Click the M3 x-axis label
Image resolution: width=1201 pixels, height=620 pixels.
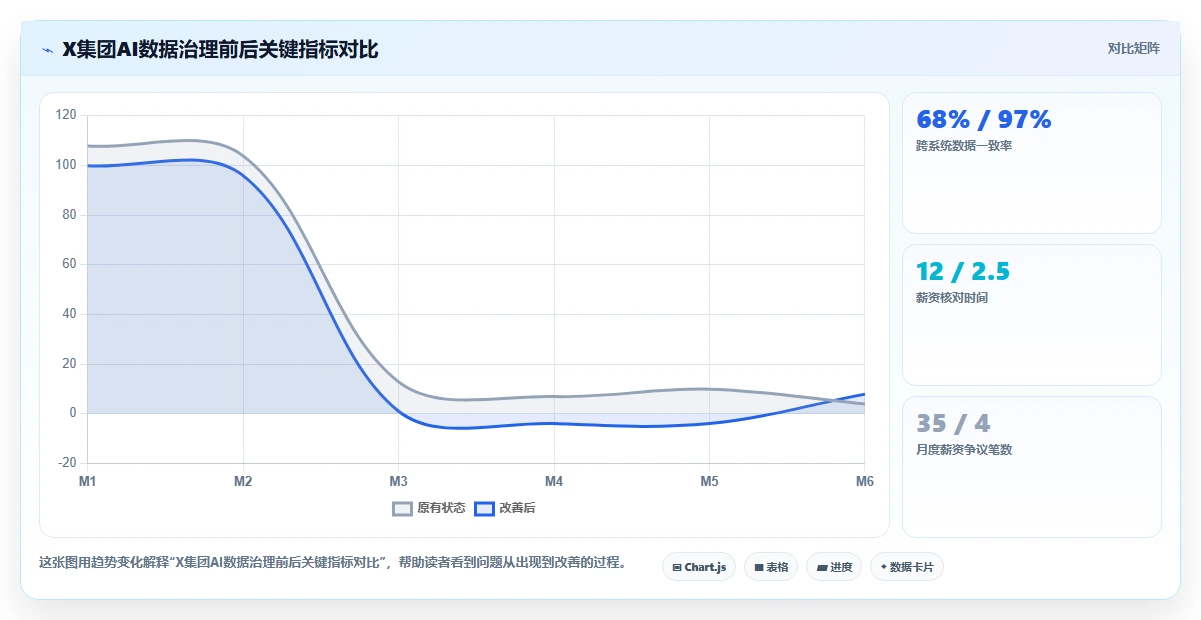pyautogui.click(x=398, y=481)
